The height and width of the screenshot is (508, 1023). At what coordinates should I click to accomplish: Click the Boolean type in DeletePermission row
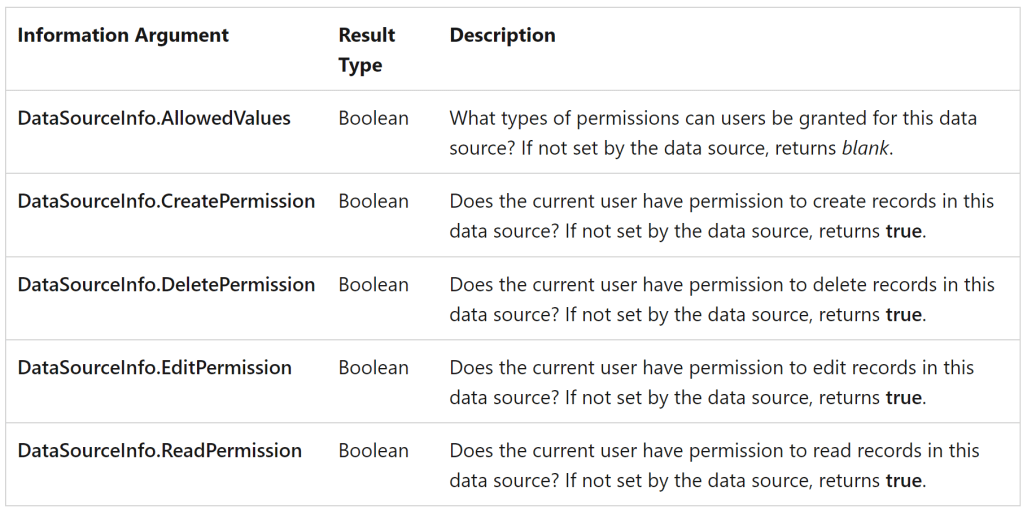[373, 284]
